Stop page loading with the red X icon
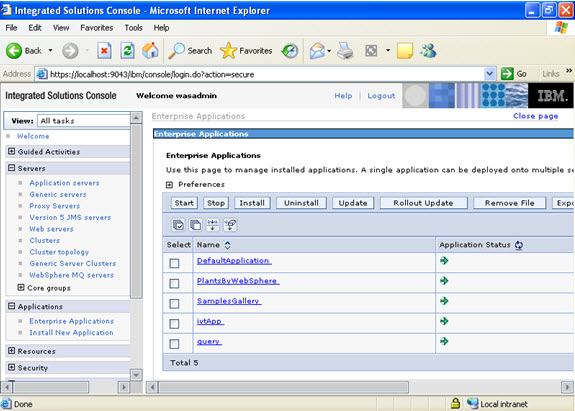575x411 pixels. pos(104,51)
